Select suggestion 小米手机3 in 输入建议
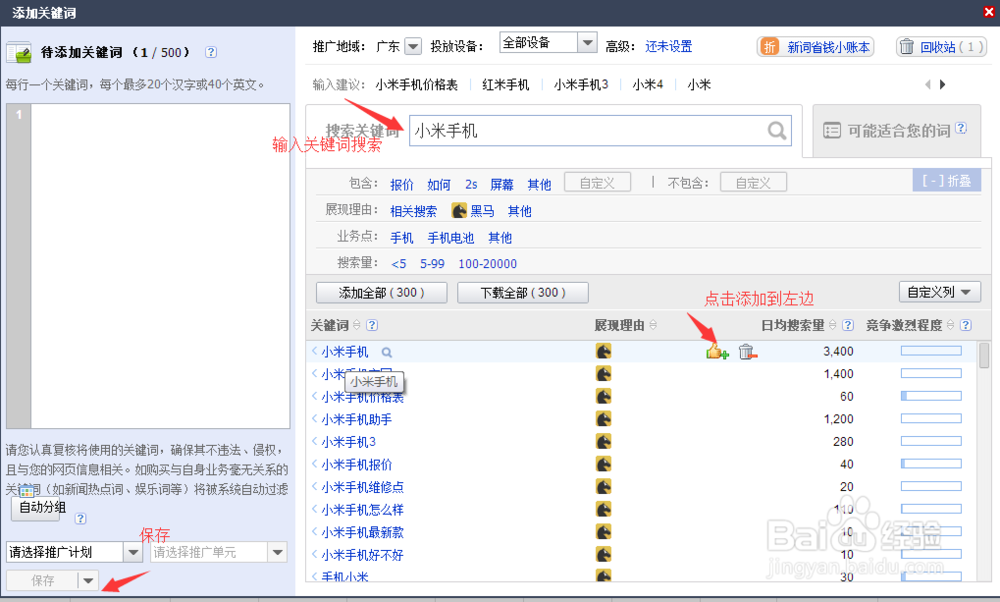This screenshot has width=1000, height=602. pyautogui.click(x=581, y=85)
